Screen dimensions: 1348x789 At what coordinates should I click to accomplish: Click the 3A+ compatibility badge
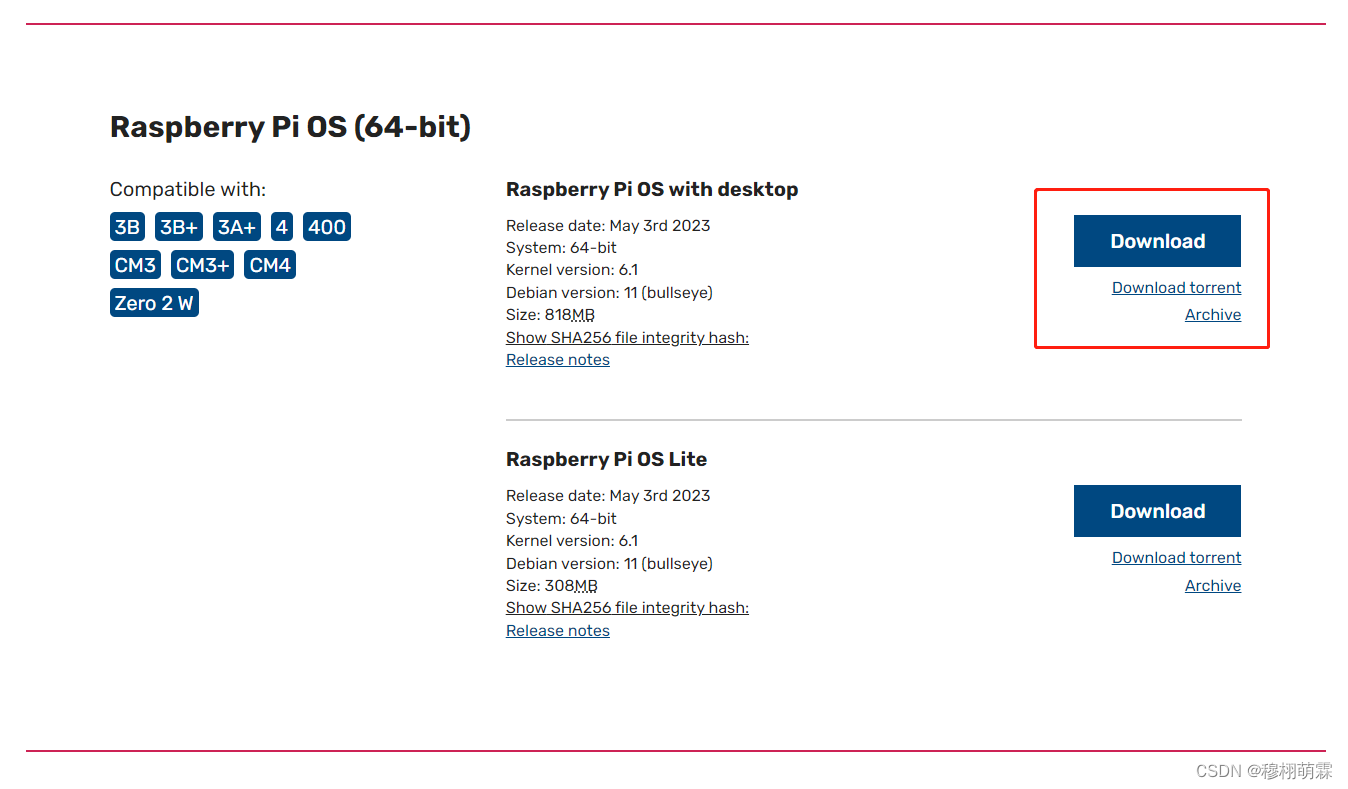[237, 227]
